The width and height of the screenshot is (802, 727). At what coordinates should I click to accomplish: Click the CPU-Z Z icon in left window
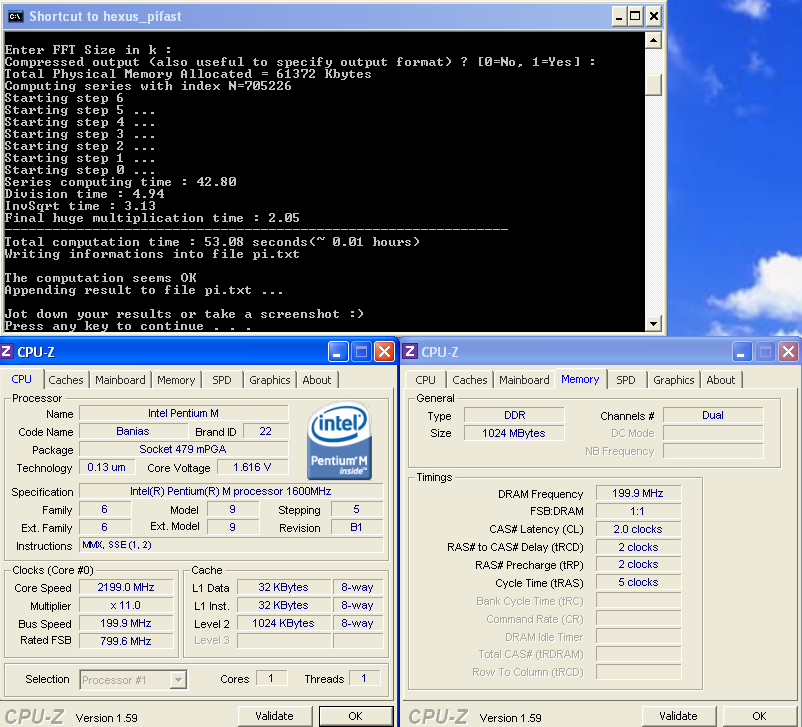pos(6,351)
